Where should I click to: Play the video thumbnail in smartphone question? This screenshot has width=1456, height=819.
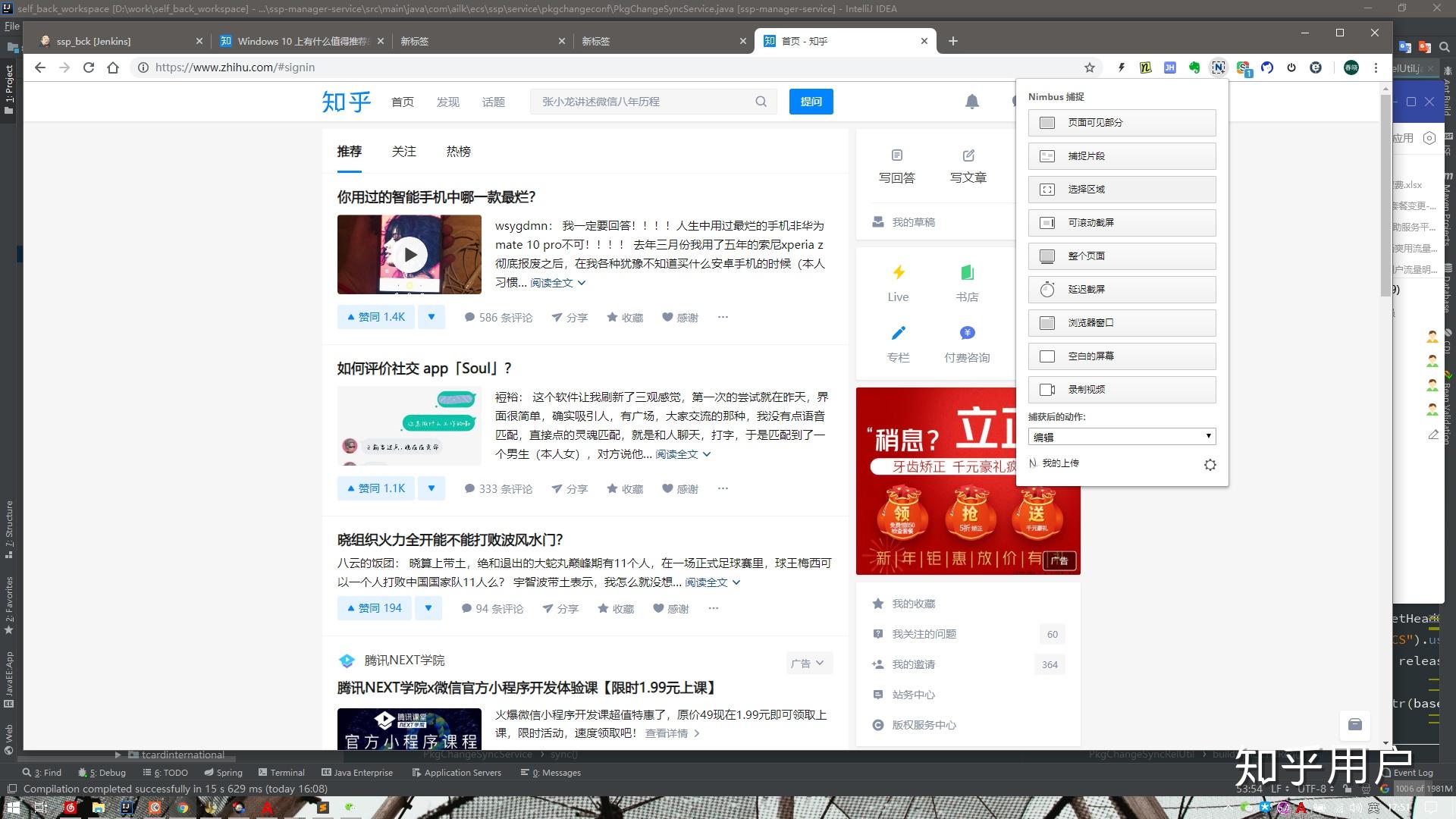coord(409,255)
